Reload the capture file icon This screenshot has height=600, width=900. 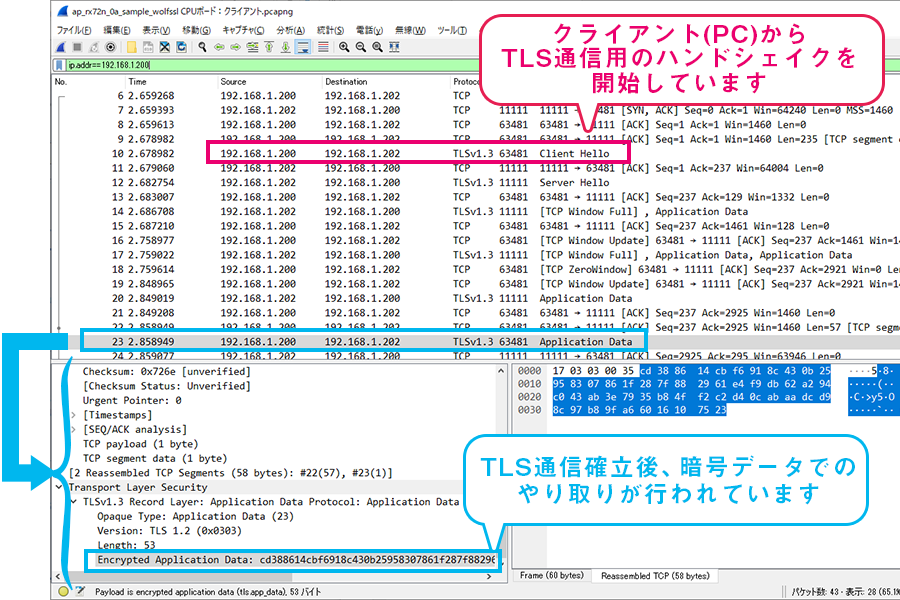coord(181,47)
